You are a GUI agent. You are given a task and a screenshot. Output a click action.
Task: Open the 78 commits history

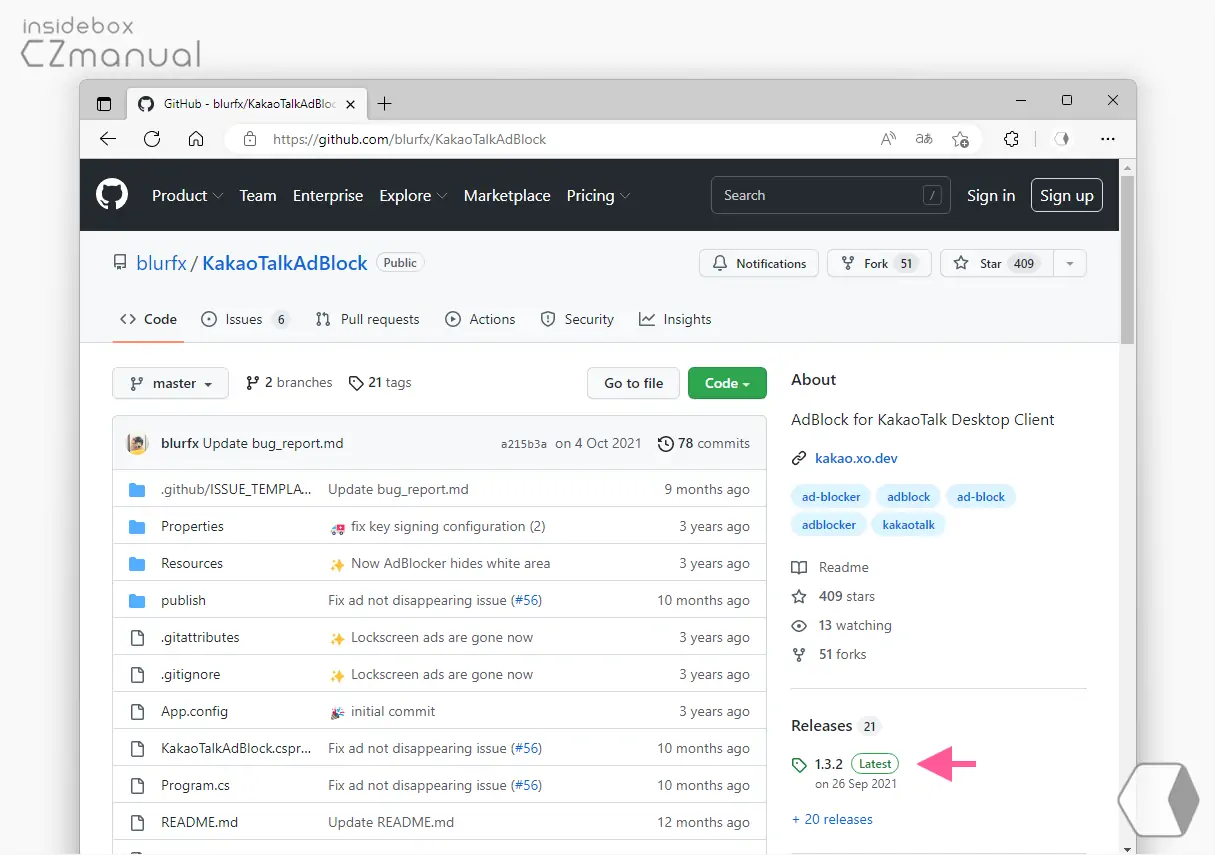pyautogui.click(x=704, y=443)
